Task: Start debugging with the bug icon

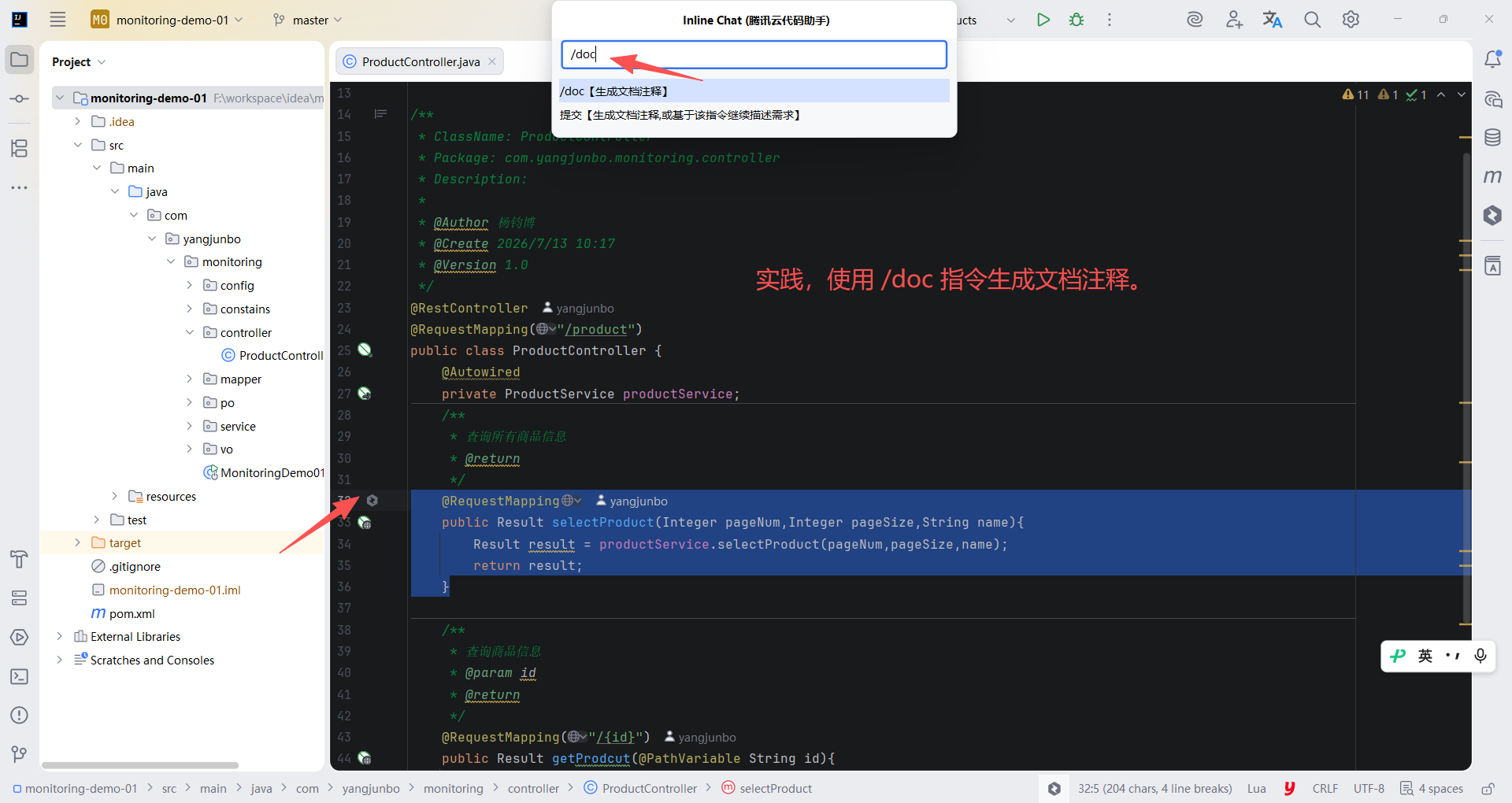Action: coord(1077,20)
